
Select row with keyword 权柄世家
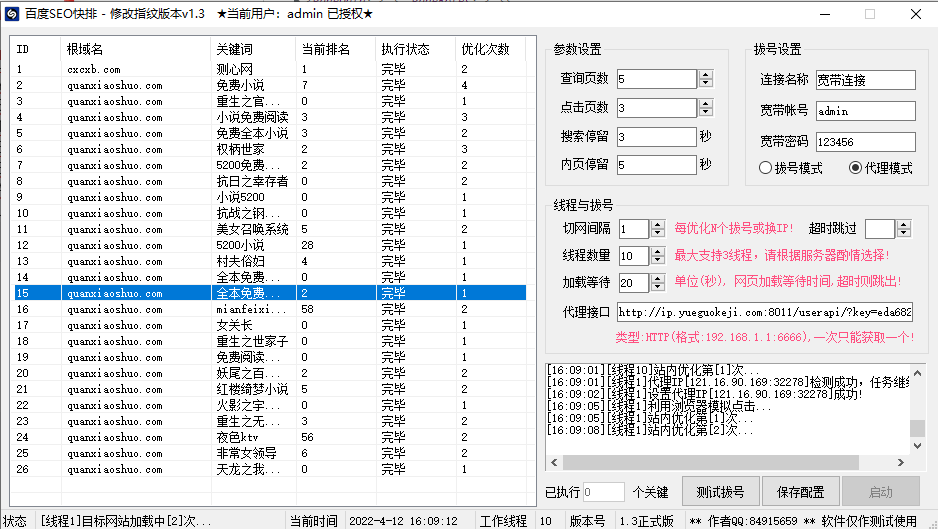pyautogui.click(x=269, y=149)
